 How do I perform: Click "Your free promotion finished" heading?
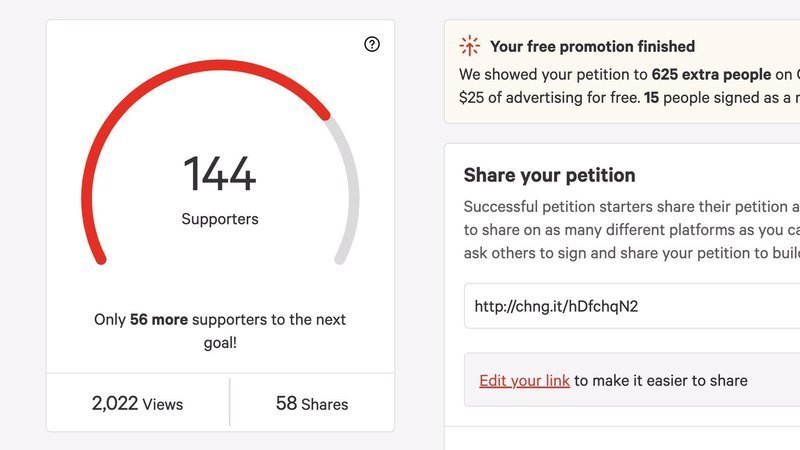(592, 46)
